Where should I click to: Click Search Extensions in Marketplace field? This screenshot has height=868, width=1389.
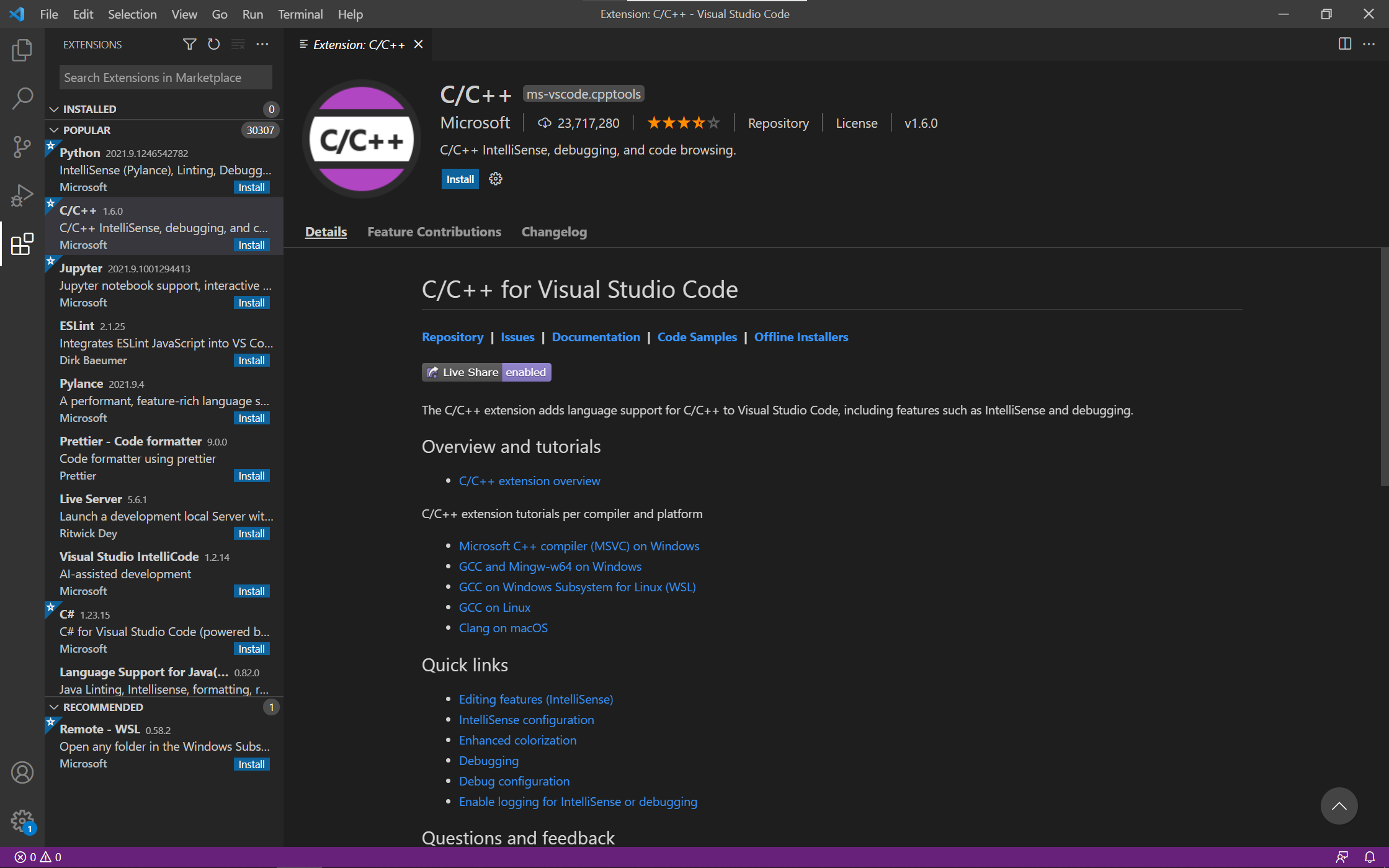point(166,78)
